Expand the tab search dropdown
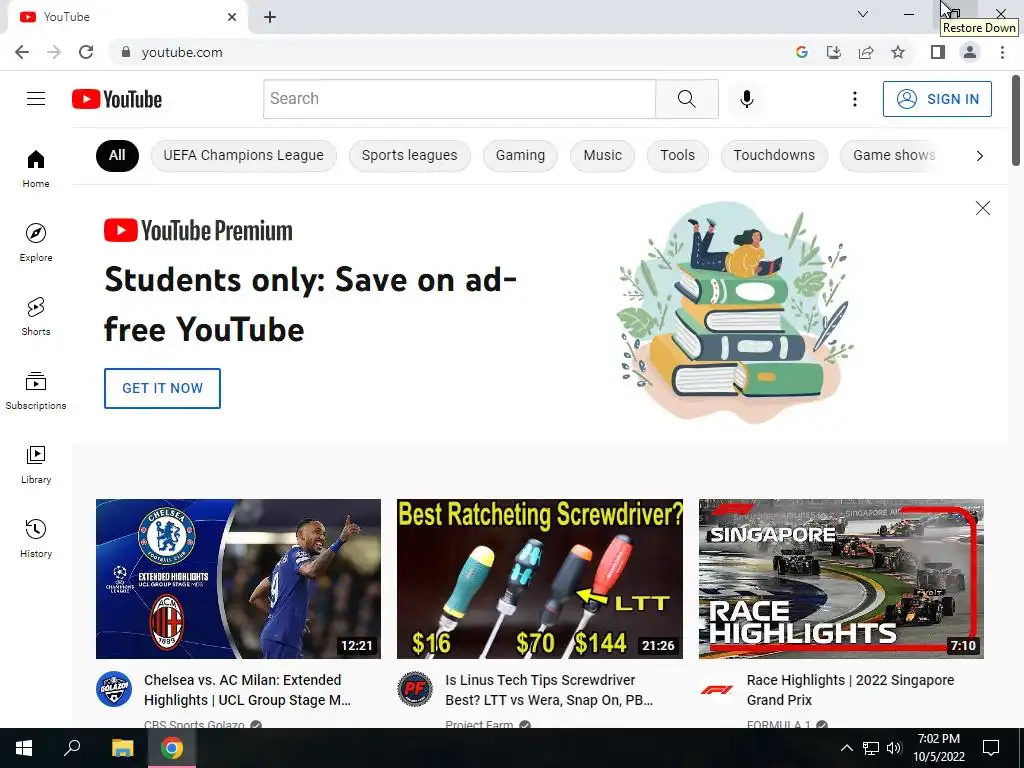The height and width of the screenshot is (768, 1024). tap(863, 14)
